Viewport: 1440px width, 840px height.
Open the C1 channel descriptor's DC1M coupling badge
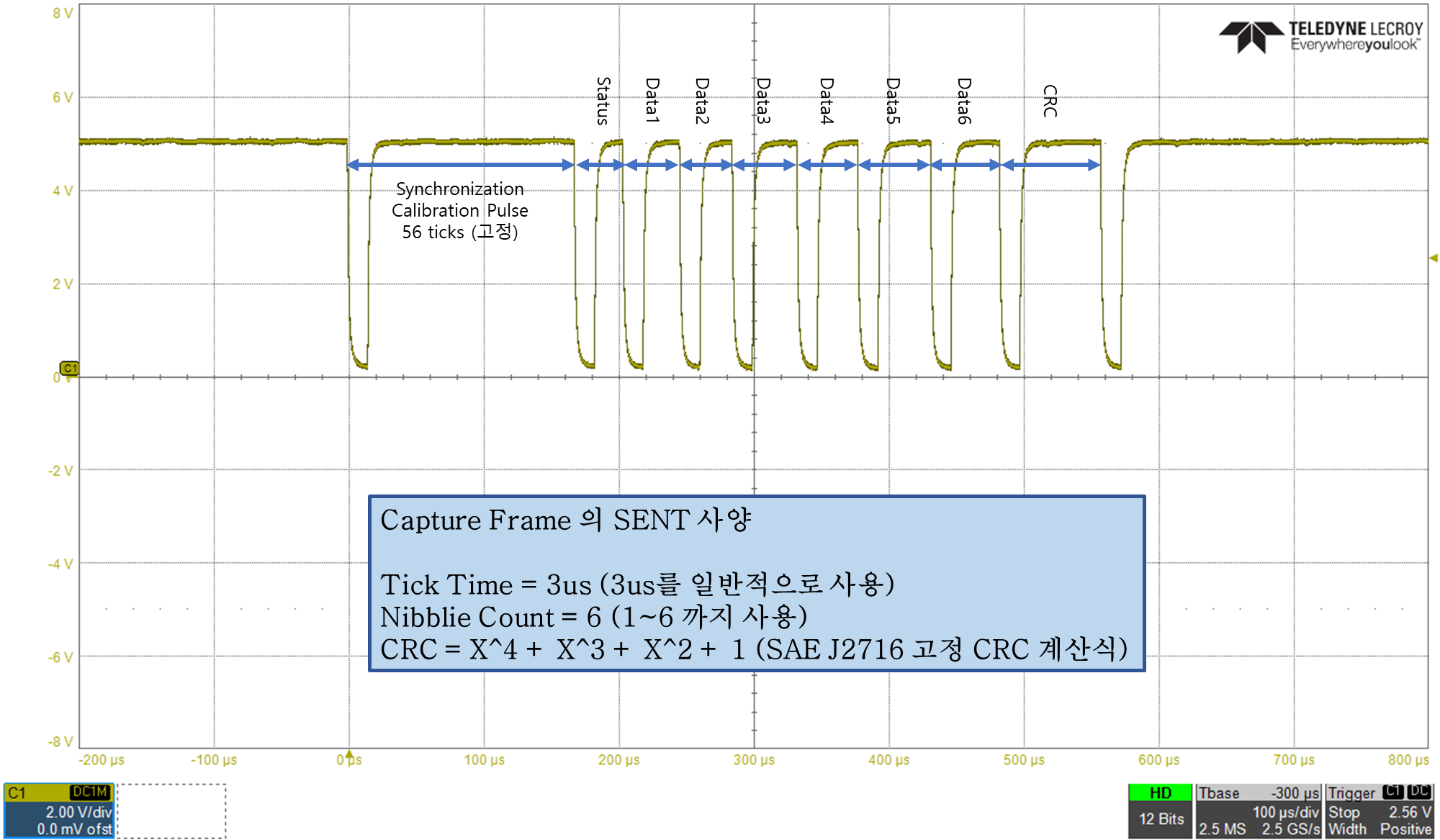click(90, 792)
